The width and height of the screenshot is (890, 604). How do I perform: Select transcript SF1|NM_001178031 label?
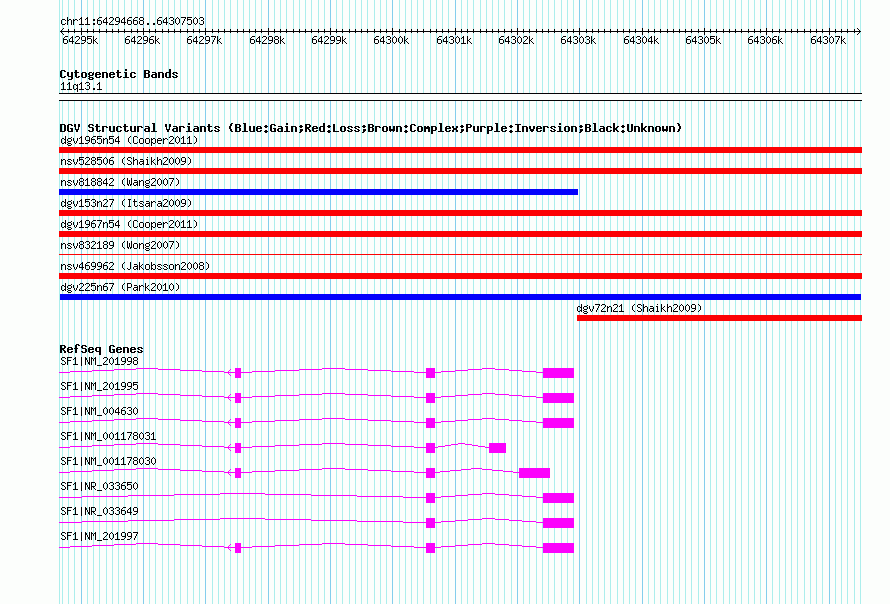(108, 437)
